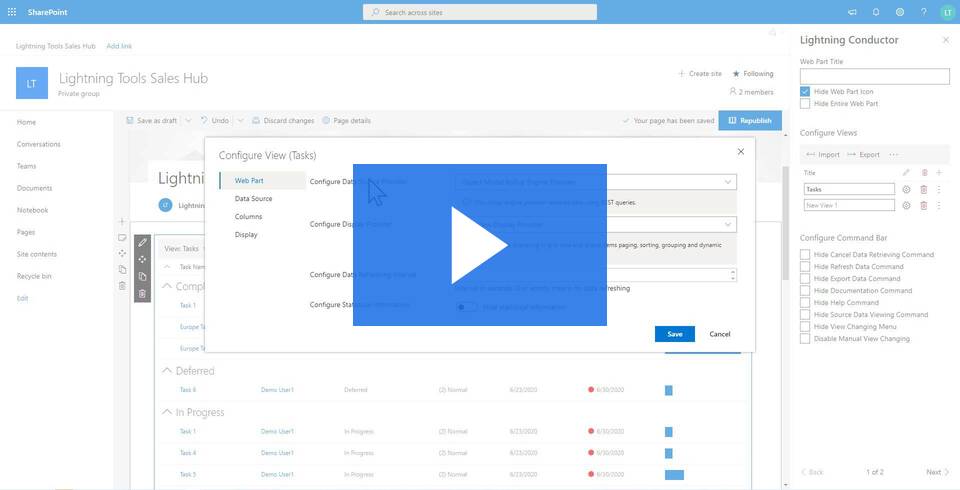Click the Web Part Title input field
This screenshot has height=490, width=960.
pyautogui.click(x=875, y=77)
